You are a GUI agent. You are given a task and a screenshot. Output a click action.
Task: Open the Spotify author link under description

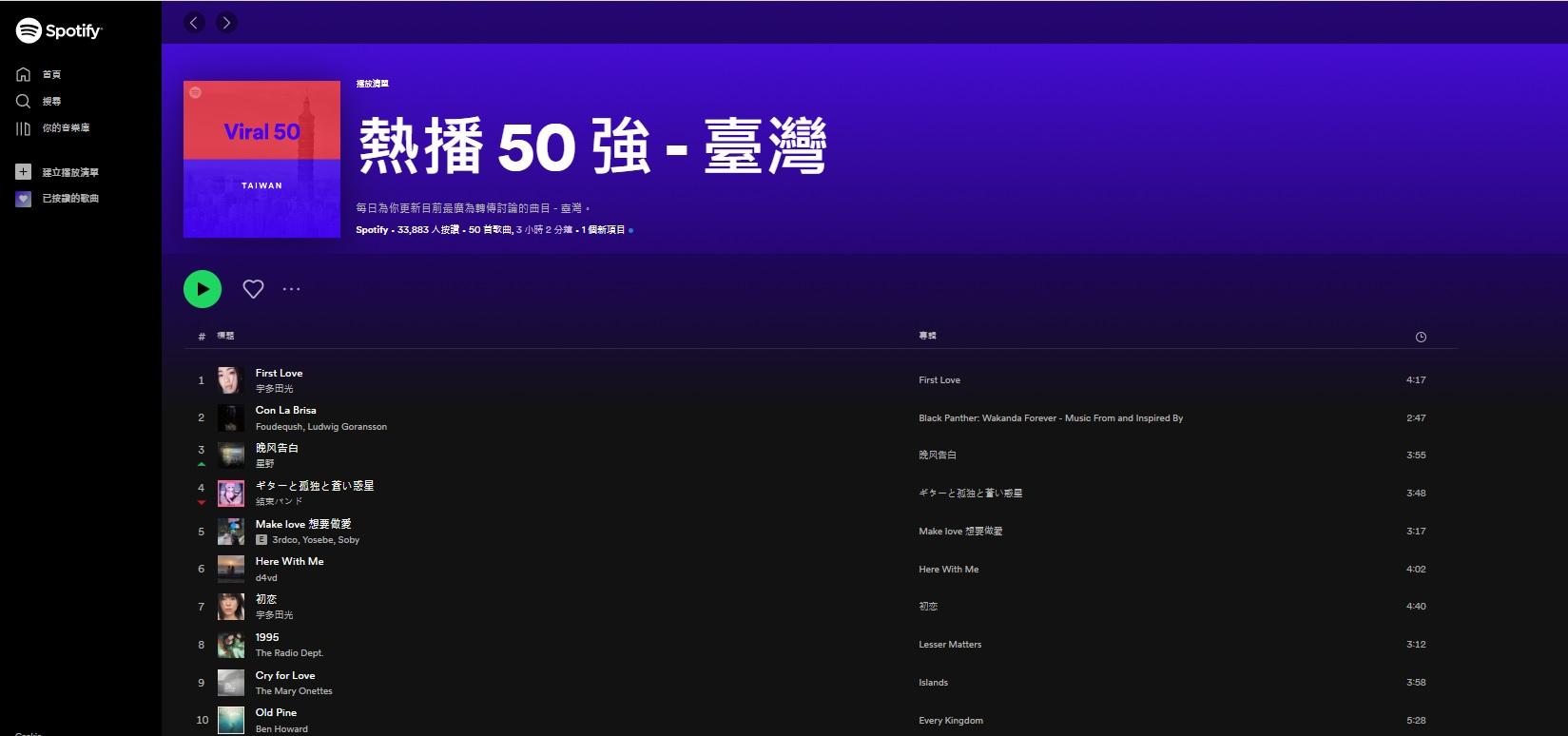372,230
